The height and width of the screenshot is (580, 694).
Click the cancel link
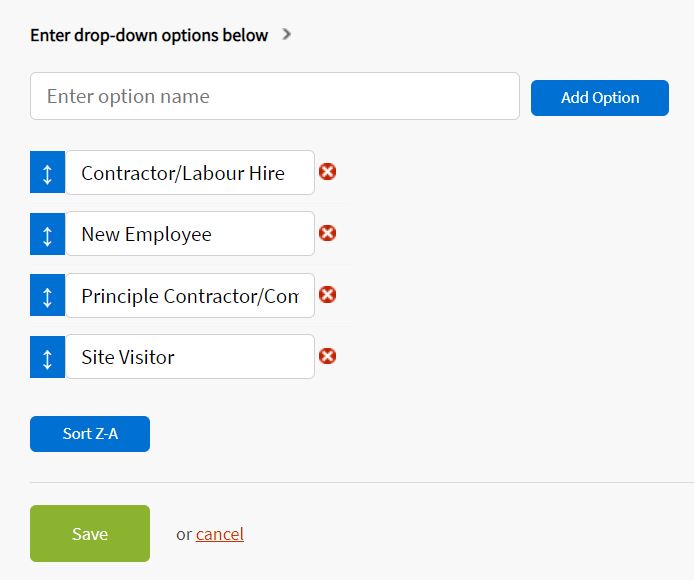220,534
